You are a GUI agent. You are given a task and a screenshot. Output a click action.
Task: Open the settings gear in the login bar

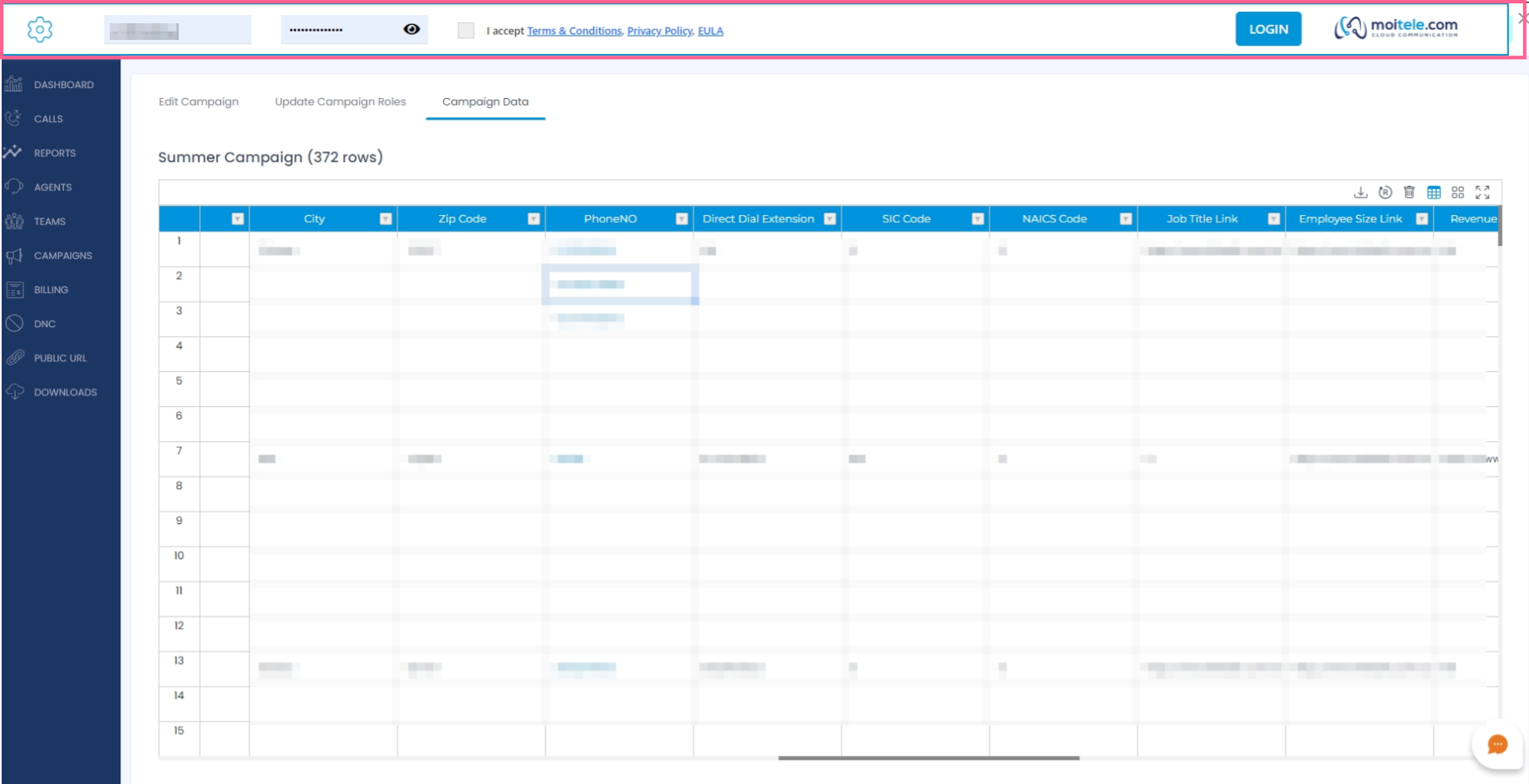coord(40,30)
